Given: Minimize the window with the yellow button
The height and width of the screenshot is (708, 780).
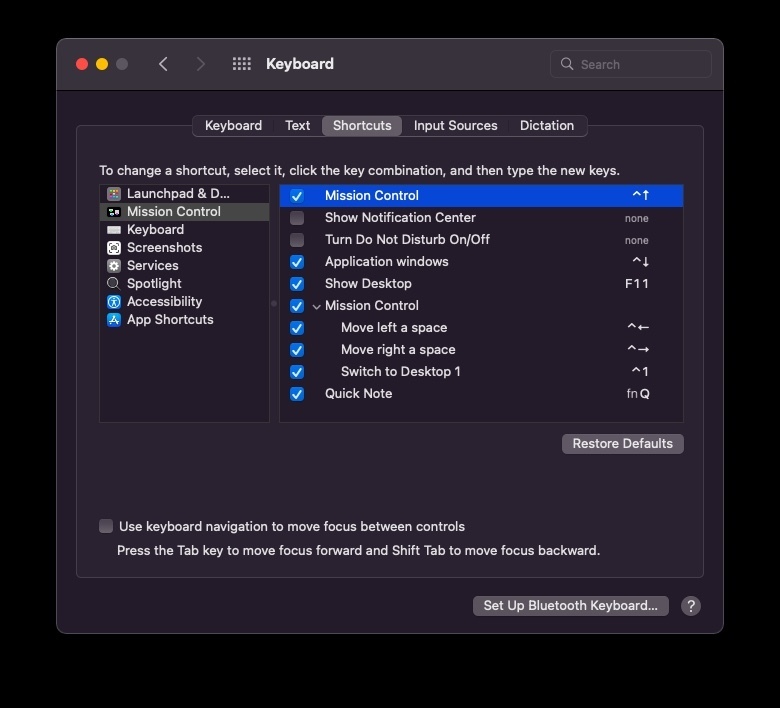Looking at the screenshot, I should coord(102,64).
